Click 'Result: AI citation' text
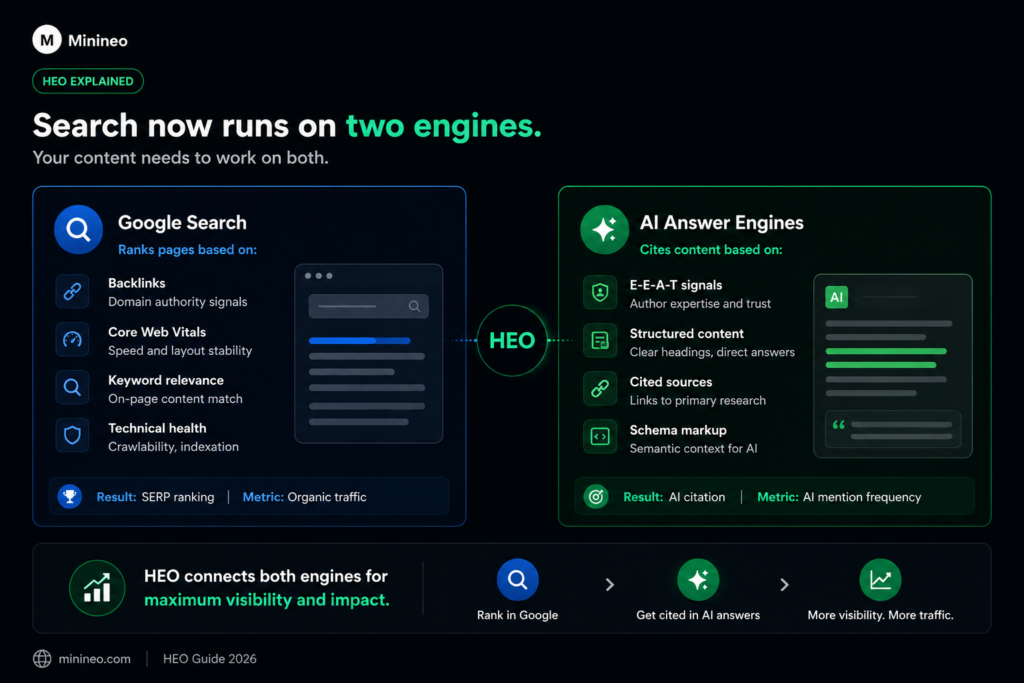The width and height of the screenshot is (1024, 683). click(674, 497)
